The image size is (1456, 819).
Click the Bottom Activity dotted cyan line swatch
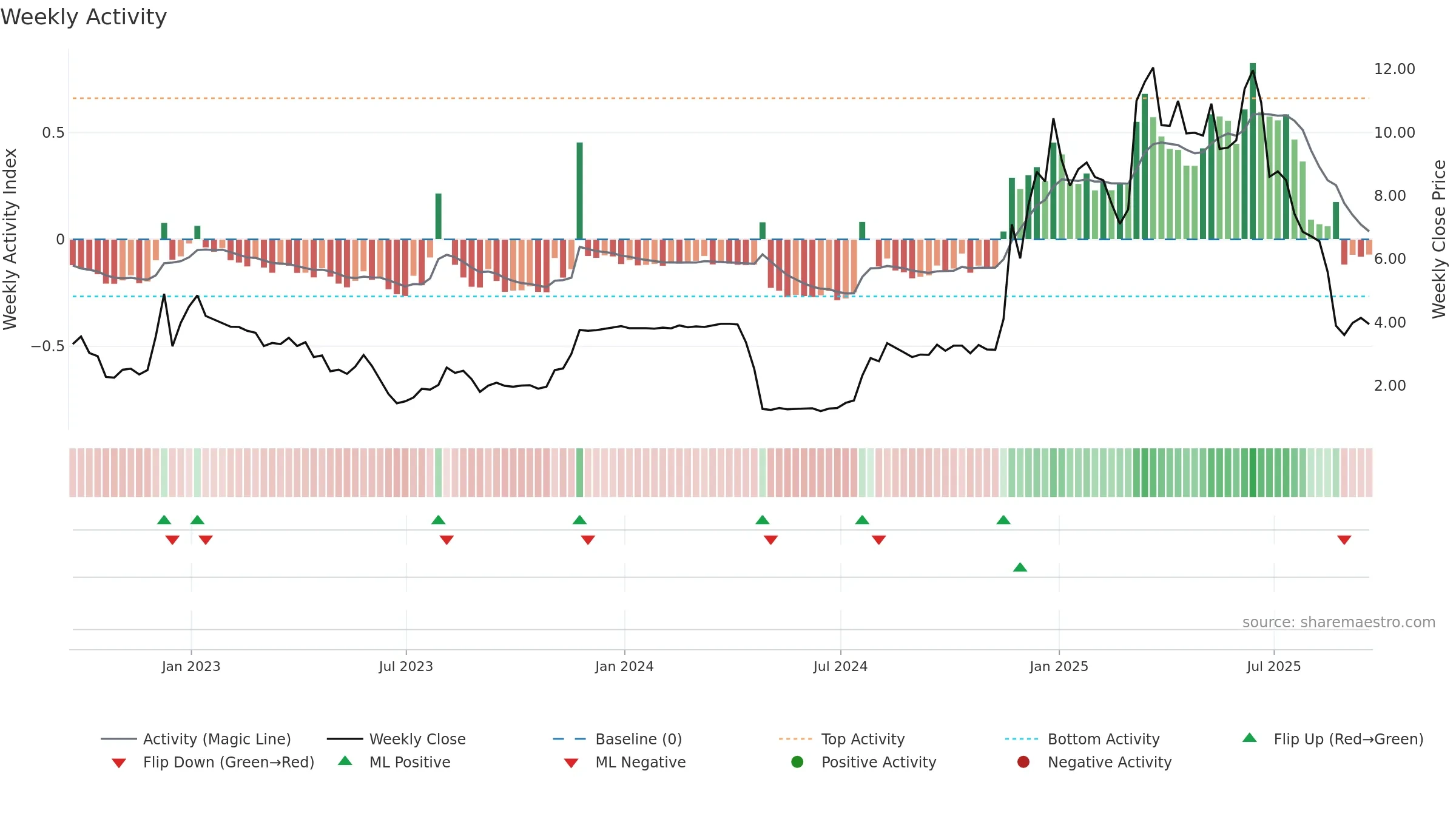pyautogui.click(x=1022, y=739)
